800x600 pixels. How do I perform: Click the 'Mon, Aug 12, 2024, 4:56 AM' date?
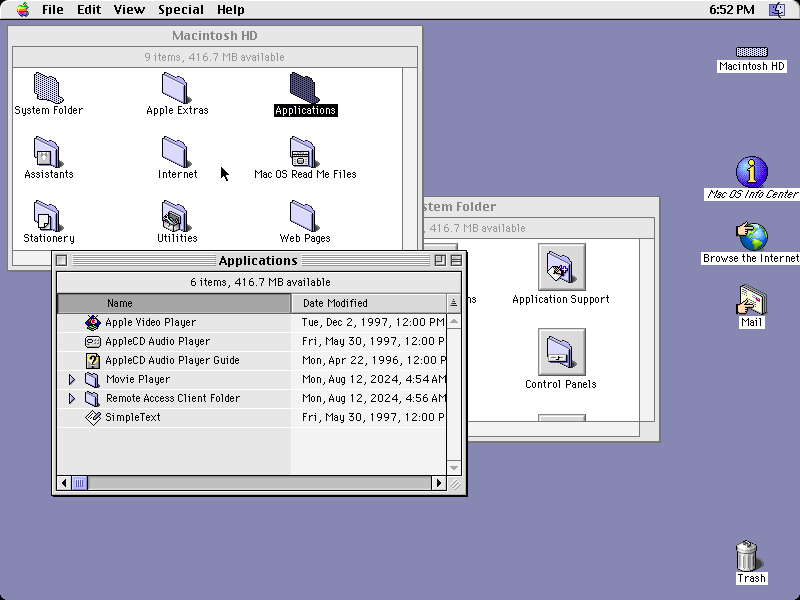pyautogui.click(x=373, y=398)
